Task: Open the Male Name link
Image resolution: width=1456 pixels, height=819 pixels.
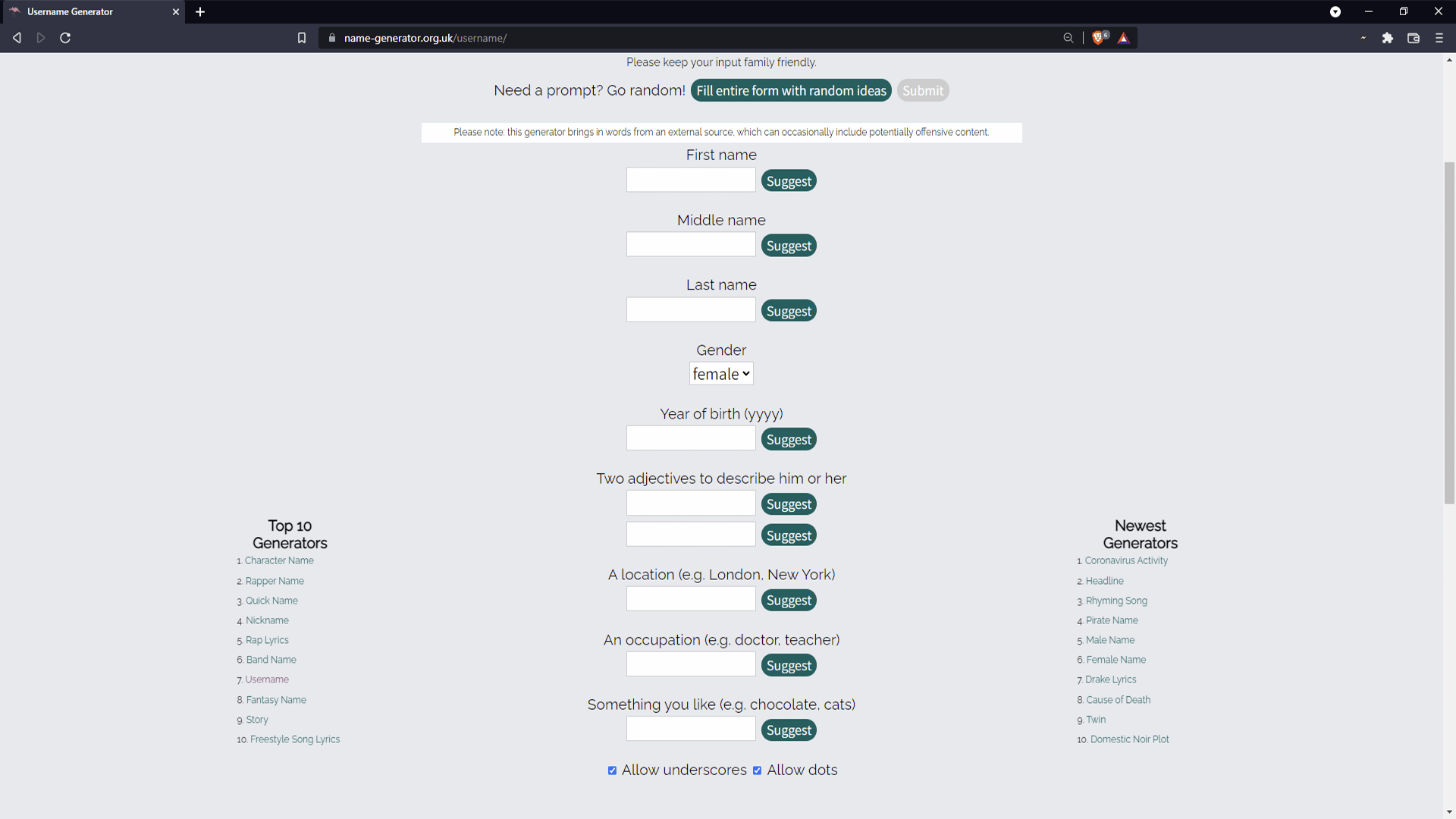Action: pos(1110,640)
